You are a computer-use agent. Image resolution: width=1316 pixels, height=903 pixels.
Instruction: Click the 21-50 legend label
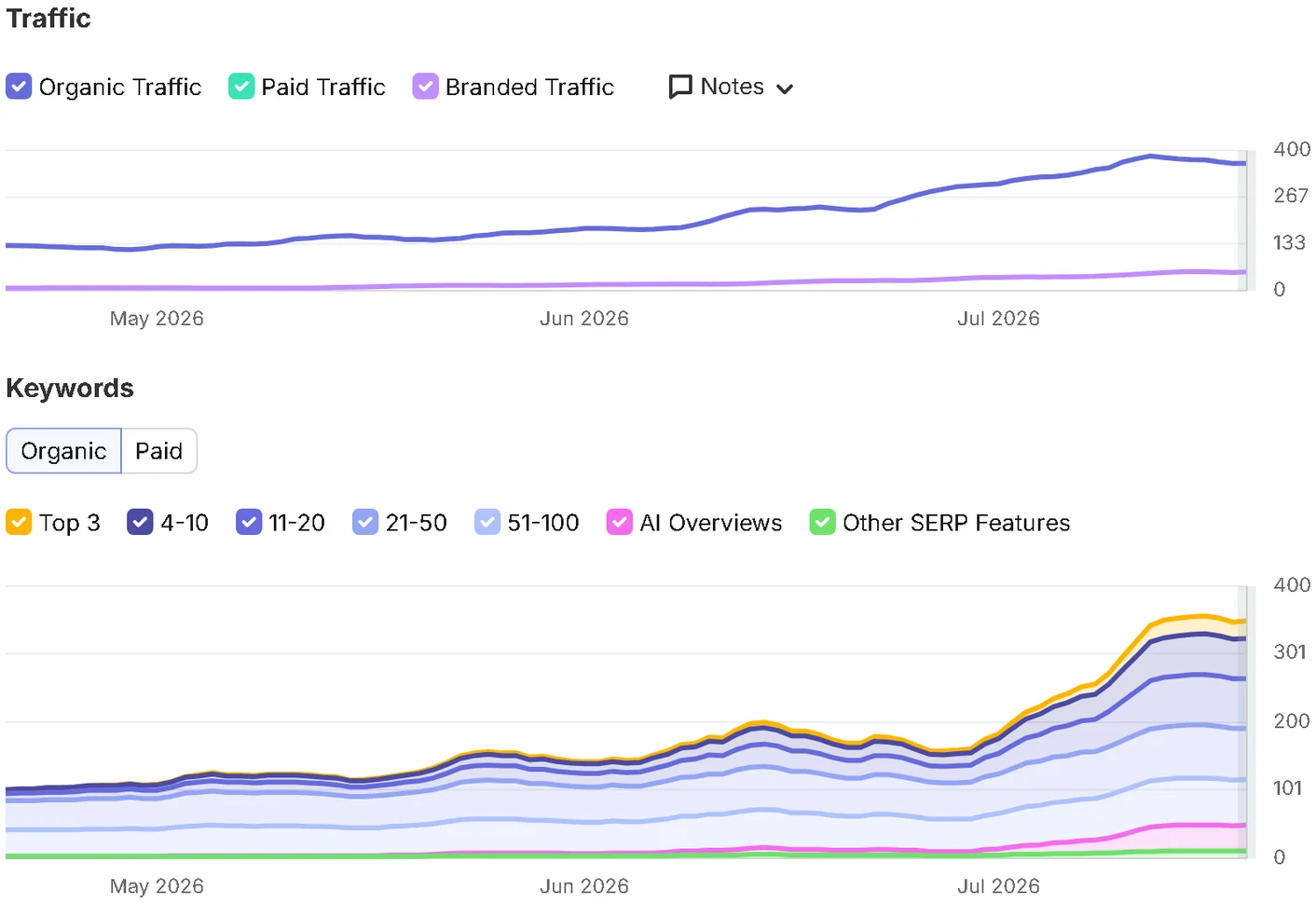417,523
